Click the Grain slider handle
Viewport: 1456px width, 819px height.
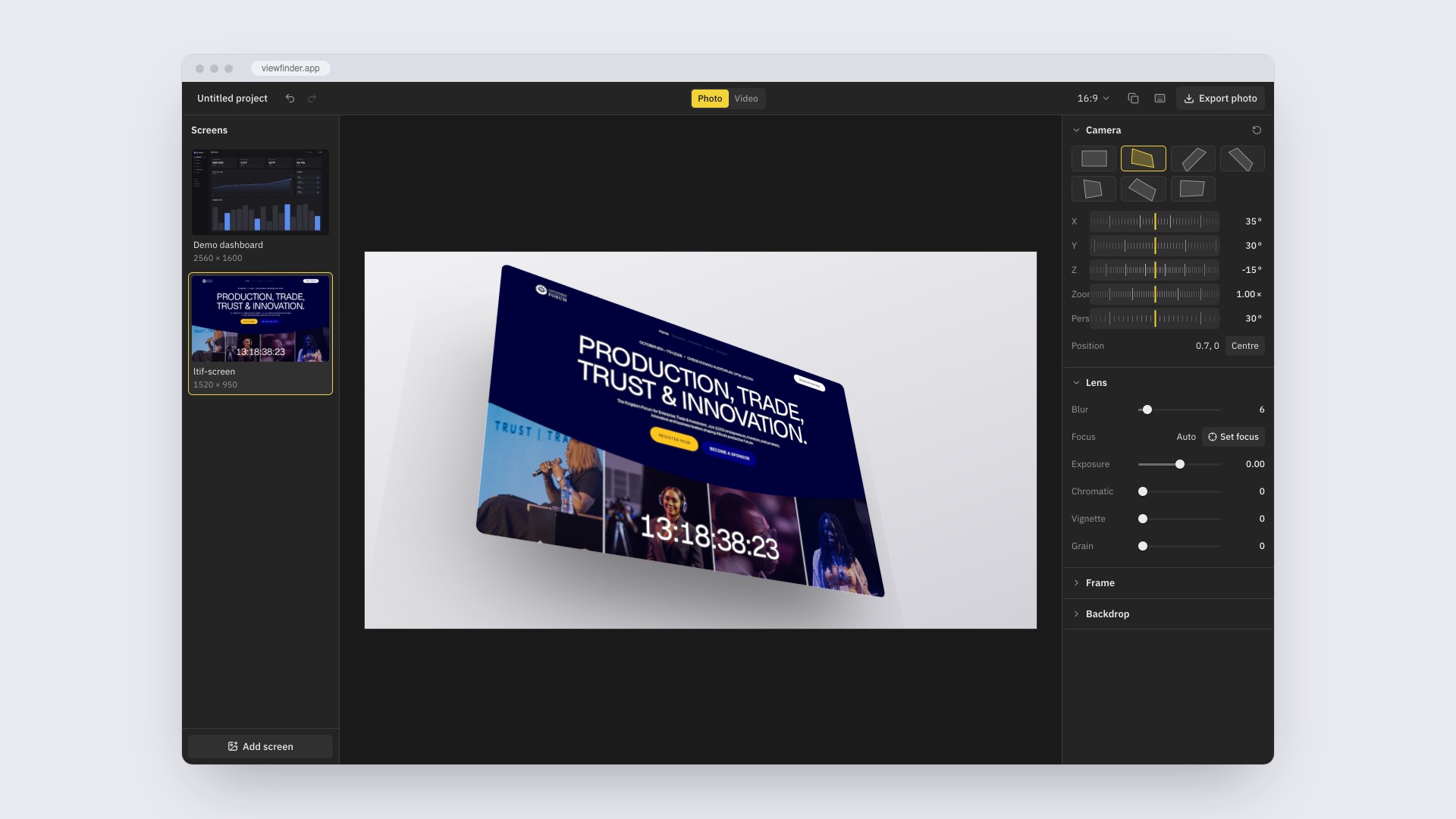click(x=1143, y=546)
